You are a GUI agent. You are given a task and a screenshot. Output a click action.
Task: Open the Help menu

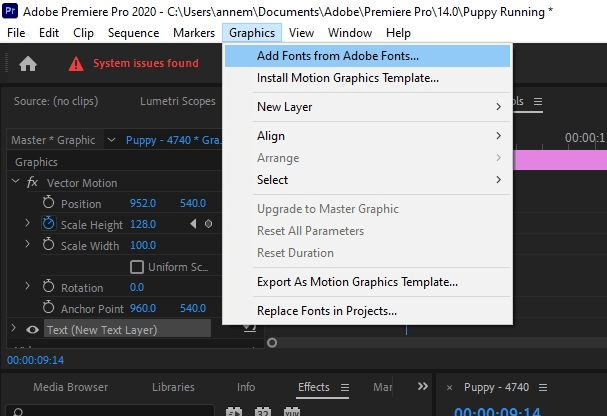(x=398, y=33)
